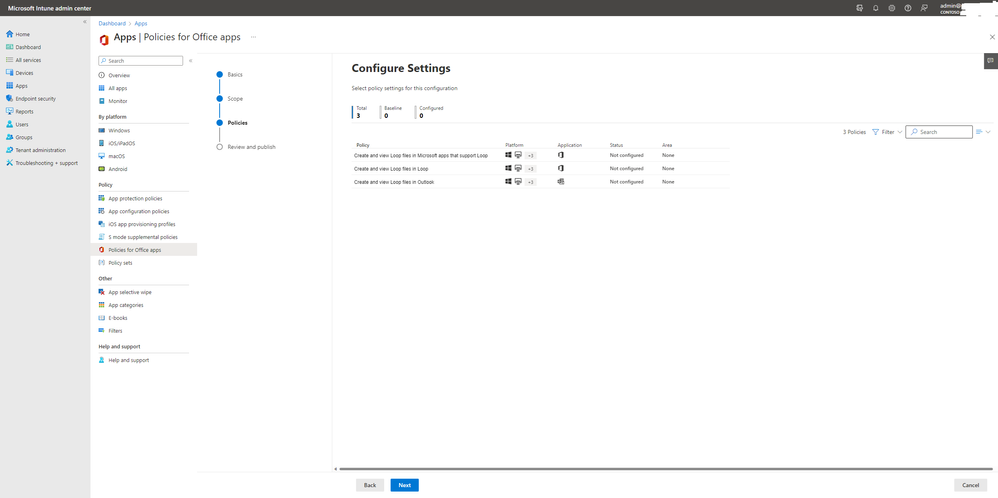Go to the Scope wizard step
Screen dimensions: 998x498
tap(235, 99)
